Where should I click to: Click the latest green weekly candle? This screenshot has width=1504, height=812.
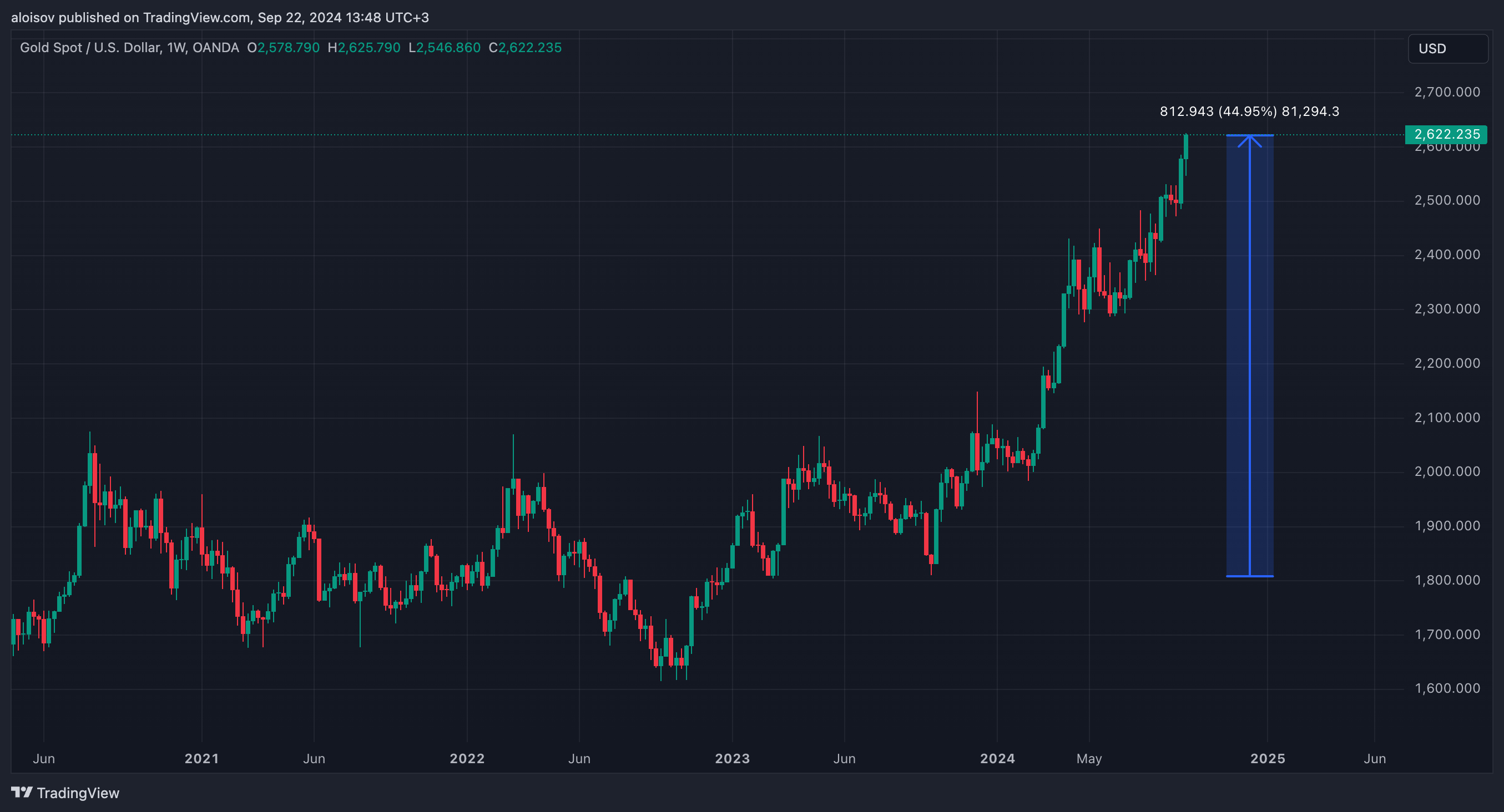(x=1186, y=147)
